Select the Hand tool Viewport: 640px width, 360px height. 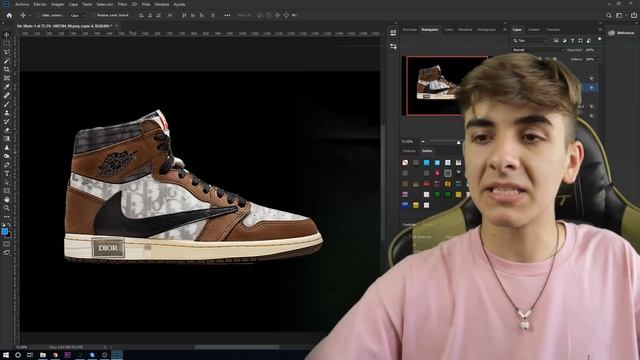point(7,200)
